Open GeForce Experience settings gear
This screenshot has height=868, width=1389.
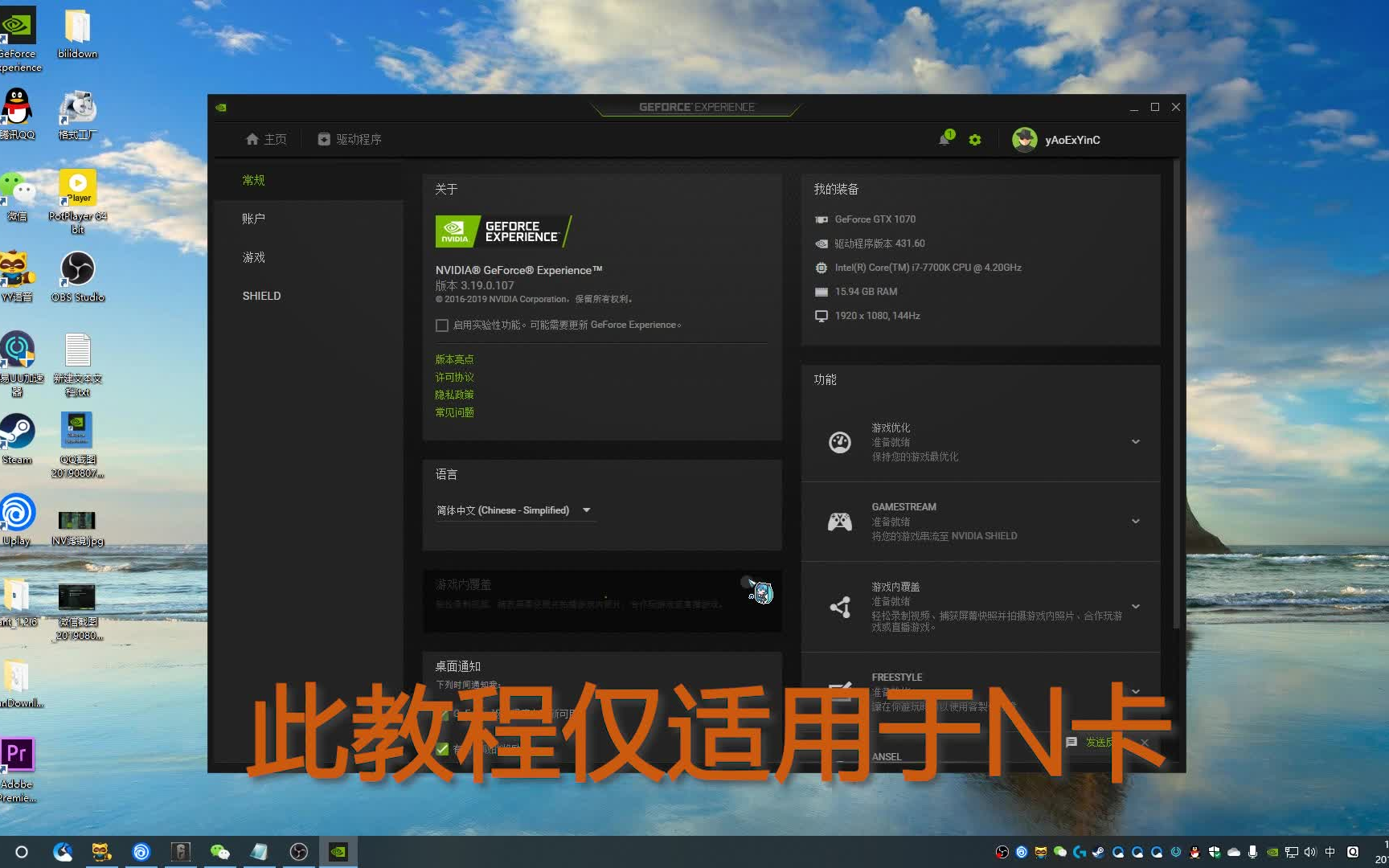tap(975, 139)
